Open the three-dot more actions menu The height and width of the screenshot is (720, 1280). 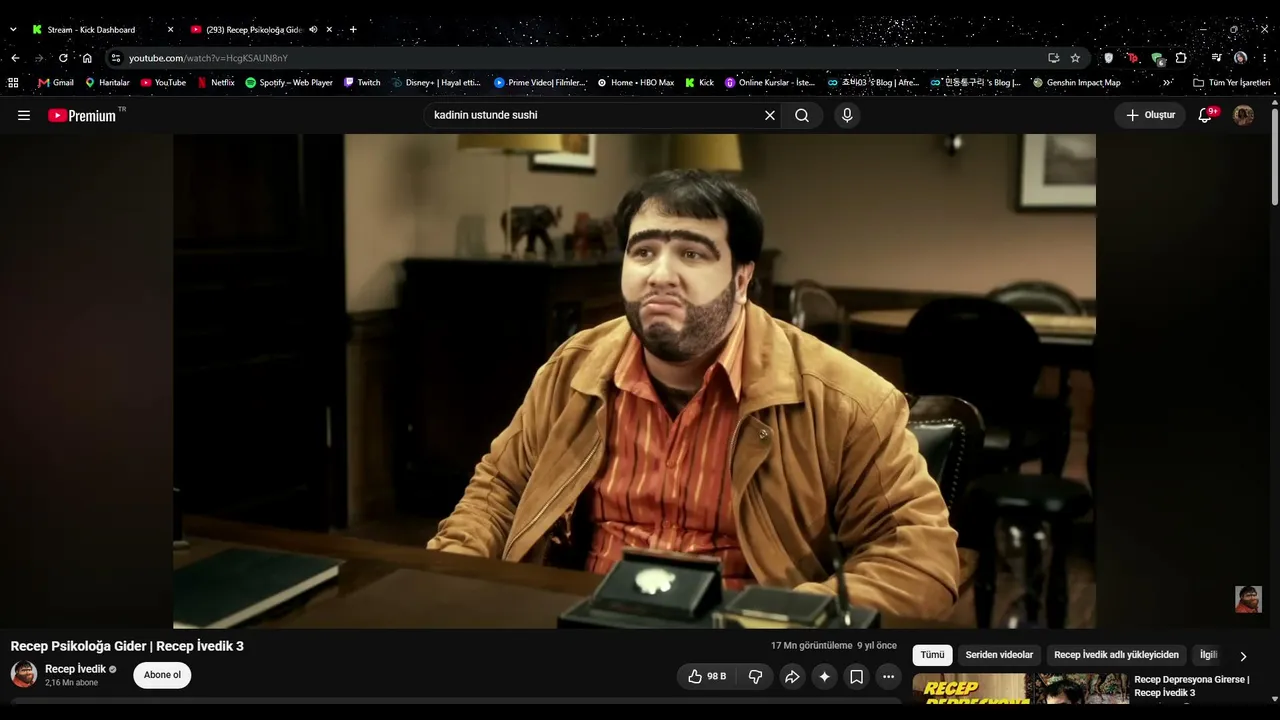point(888,677)
